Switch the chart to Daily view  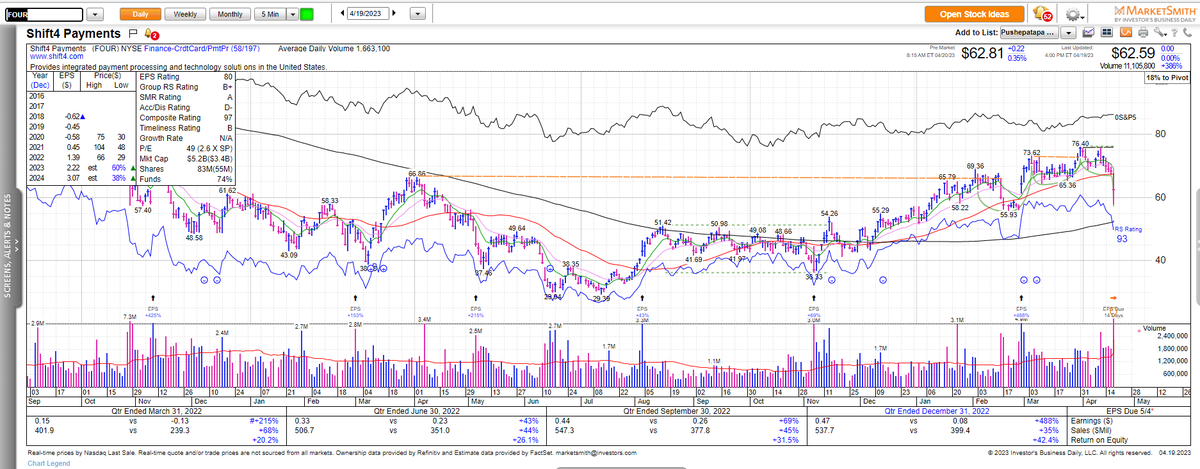140,15
